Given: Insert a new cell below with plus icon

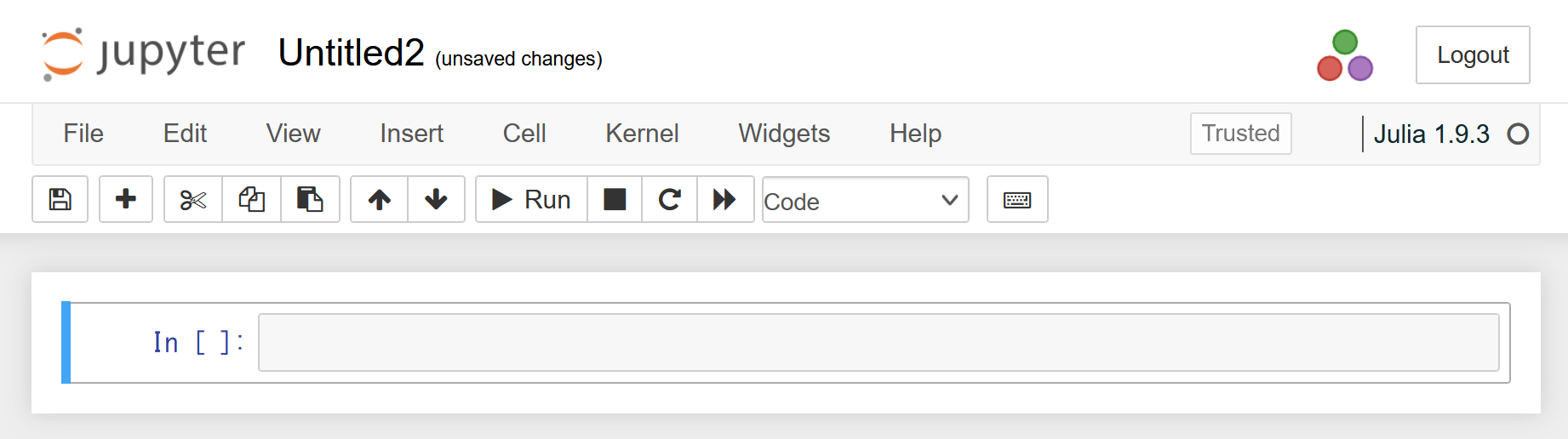Looking at the screenshot, I should pyautogui.click(x=126, y=200).
